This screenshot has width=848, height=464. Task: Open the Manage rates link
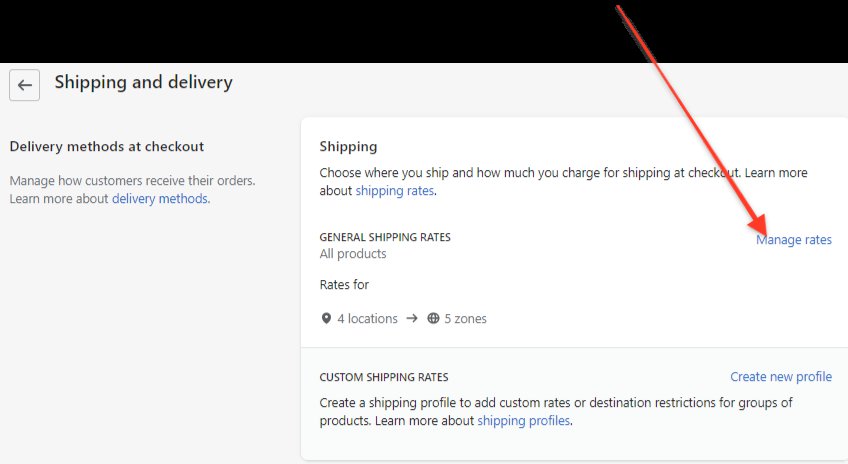tap(793, 240)
